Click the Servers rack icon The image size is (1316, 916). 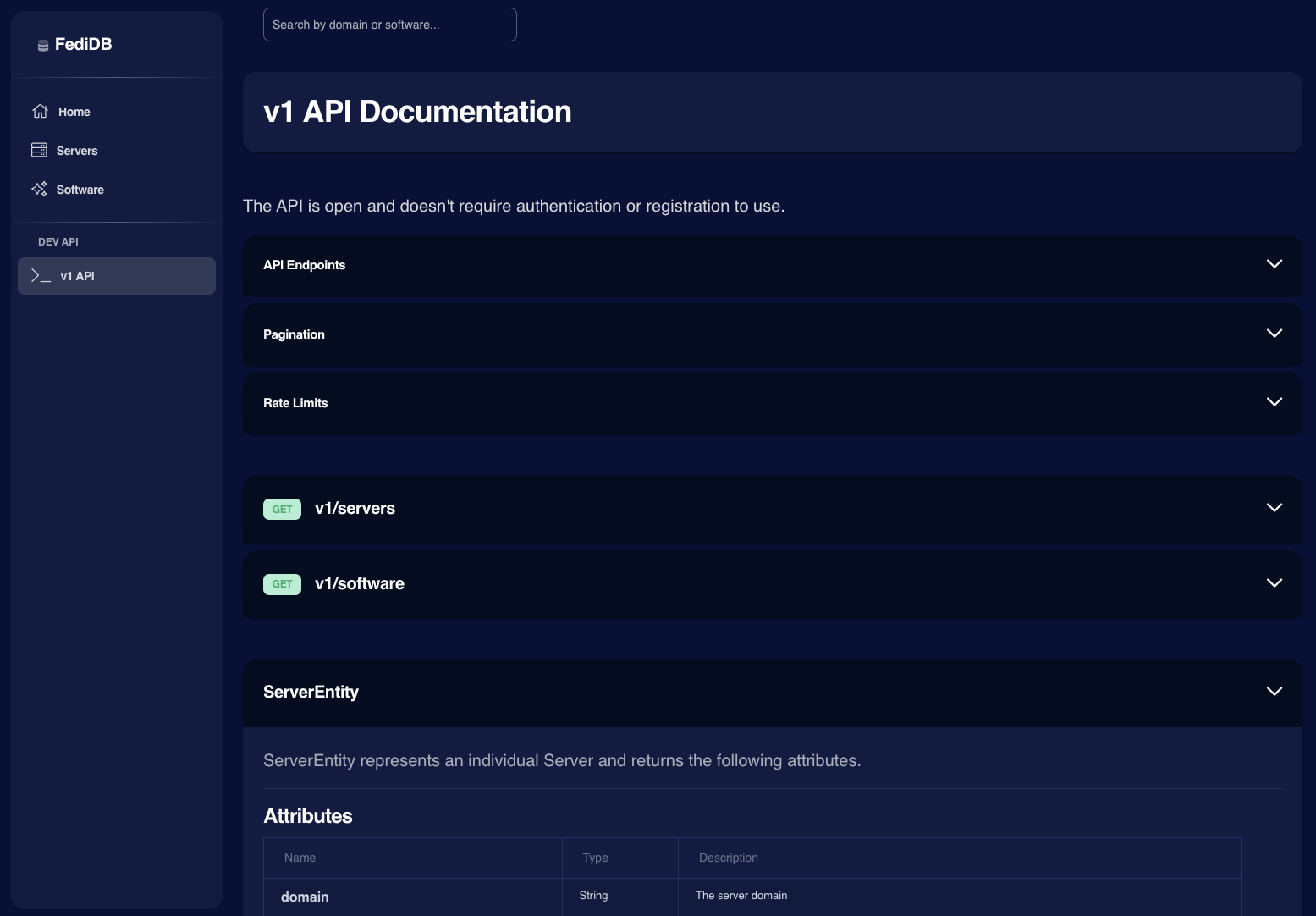click(x=39, y=150)
